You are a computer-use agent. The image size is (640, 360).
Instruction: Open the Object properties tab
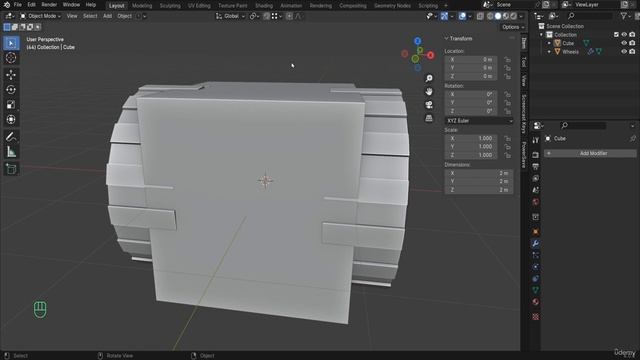(x=536, y=232)
